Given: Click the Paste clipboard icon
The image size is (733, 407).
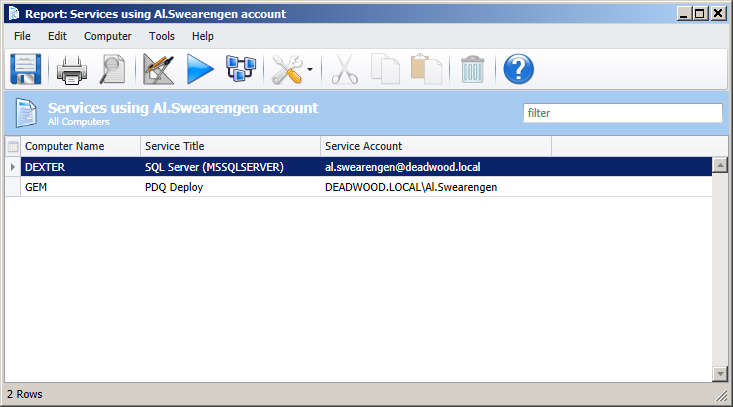Looking at the screenshot, I should (426, 70).
